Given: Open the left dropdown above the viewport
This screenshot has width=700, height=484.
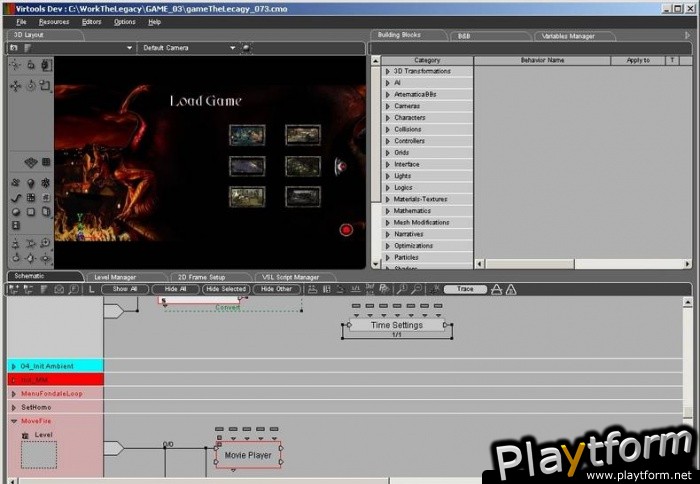Looking at the screenshot, I should (129, 48).
